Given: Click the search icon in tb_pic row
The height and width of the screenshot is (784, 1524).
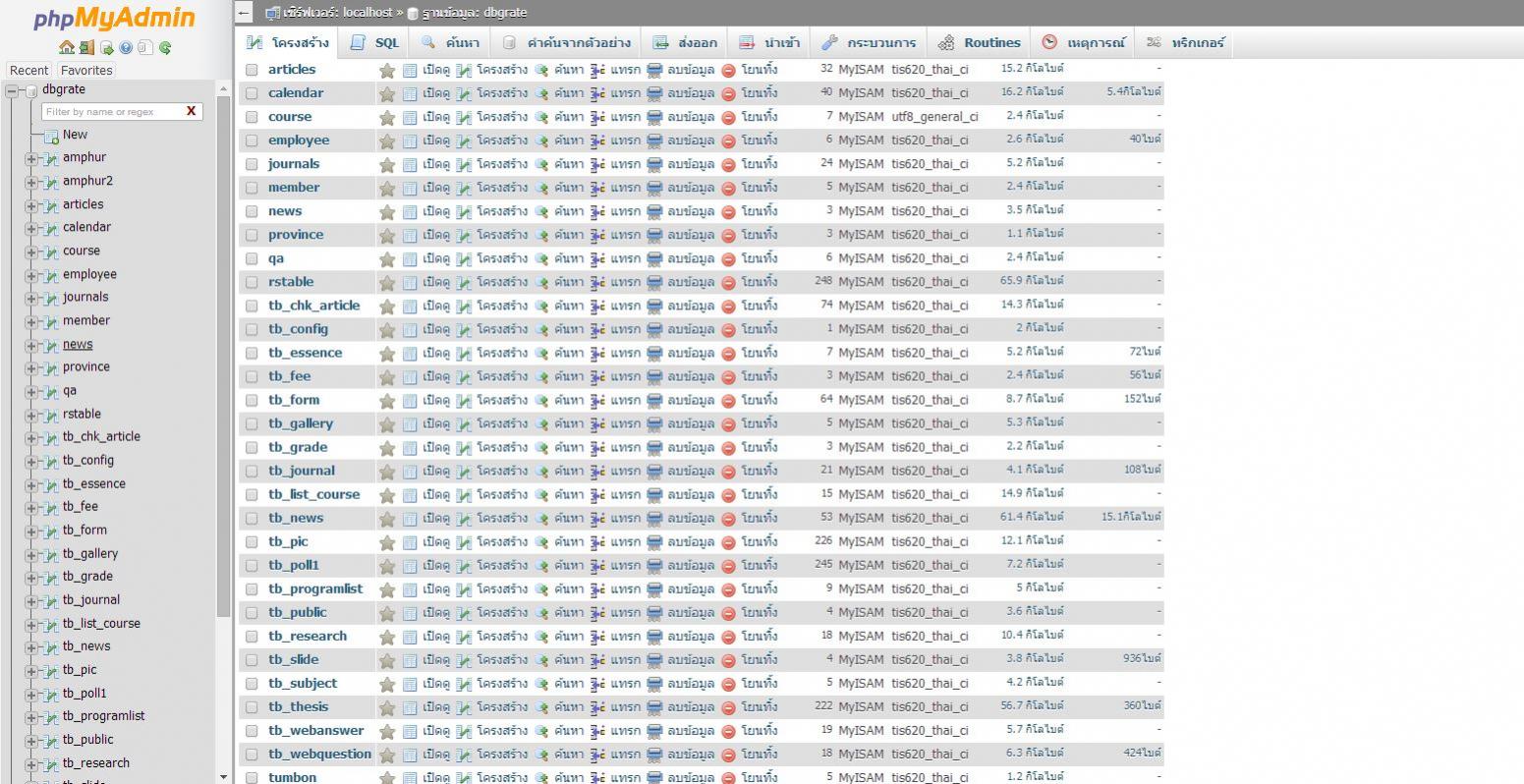Looking at the screenshot, I should point(541,541).
